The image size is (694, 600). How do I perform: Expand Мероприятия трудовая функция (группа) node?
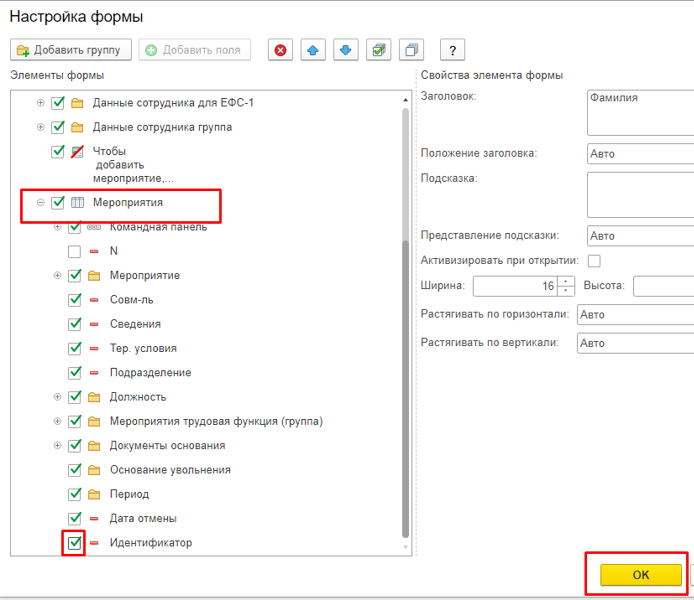[57, 421]
